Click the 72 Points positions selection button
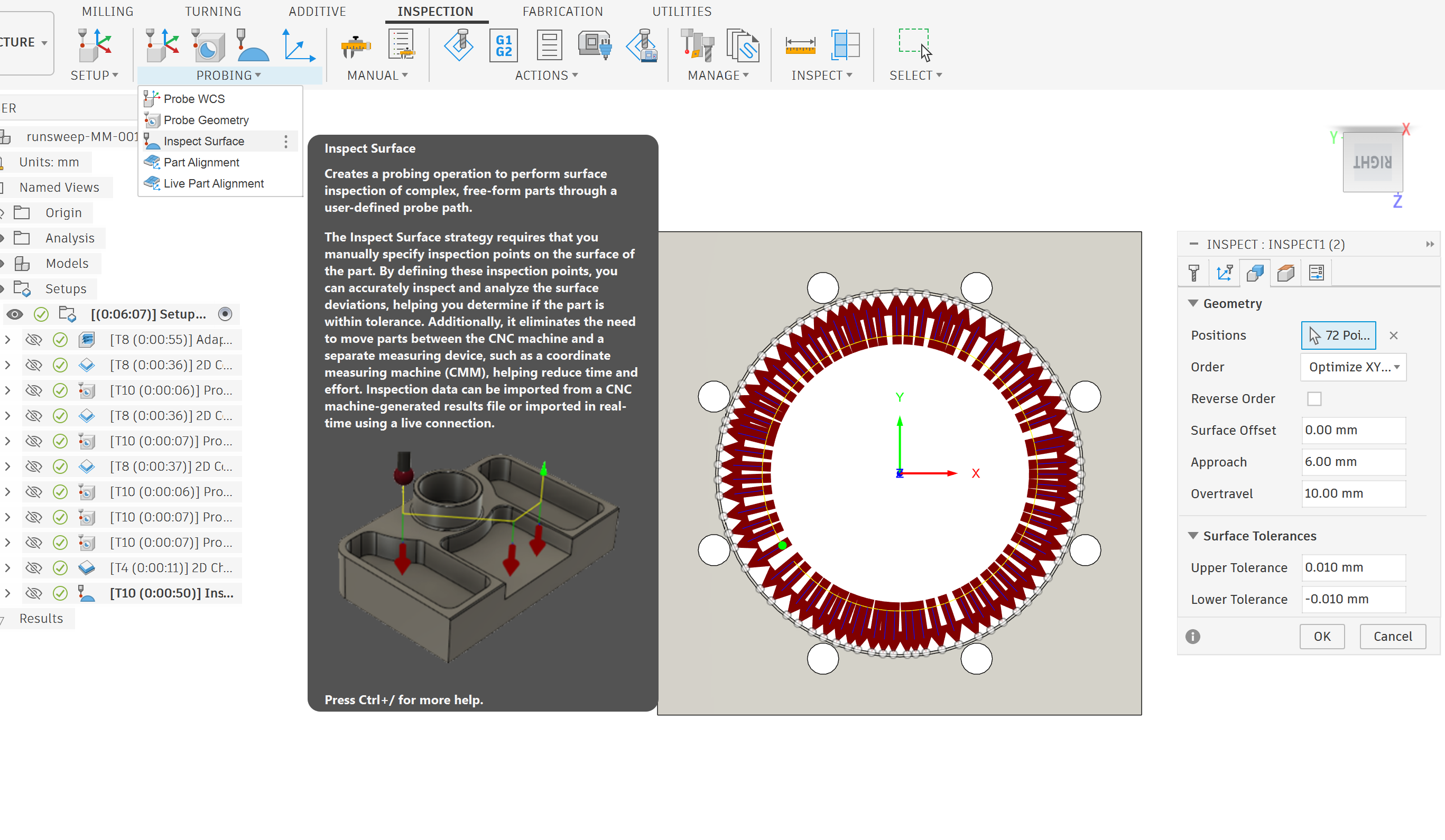Screen dimensions: 1445x840 pos(1338,335)
